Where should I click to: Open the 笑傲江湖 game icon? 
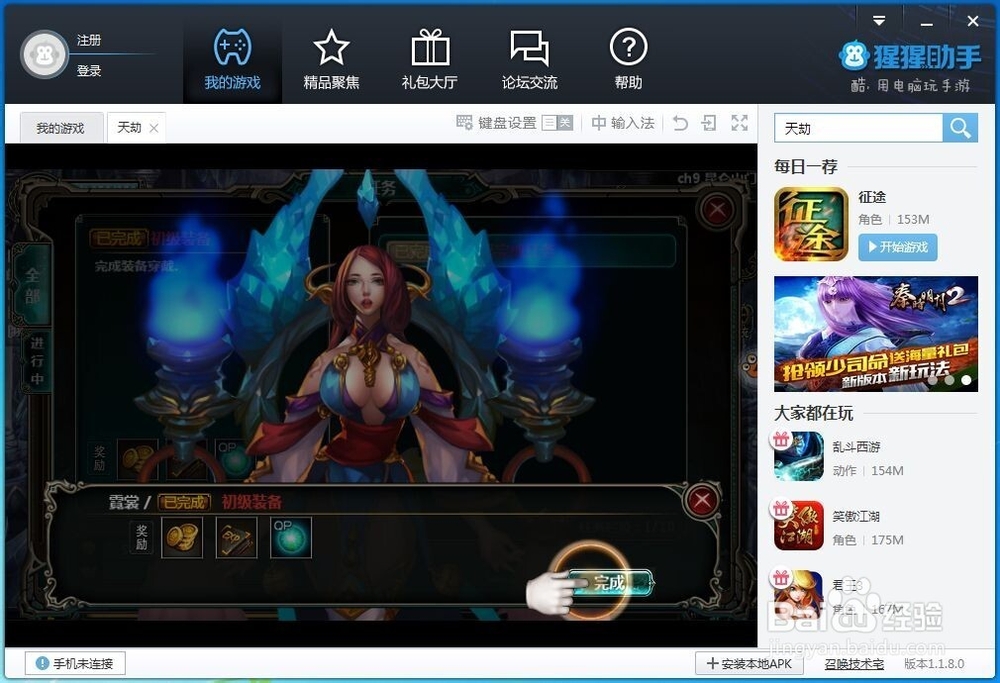coord(799,525)
